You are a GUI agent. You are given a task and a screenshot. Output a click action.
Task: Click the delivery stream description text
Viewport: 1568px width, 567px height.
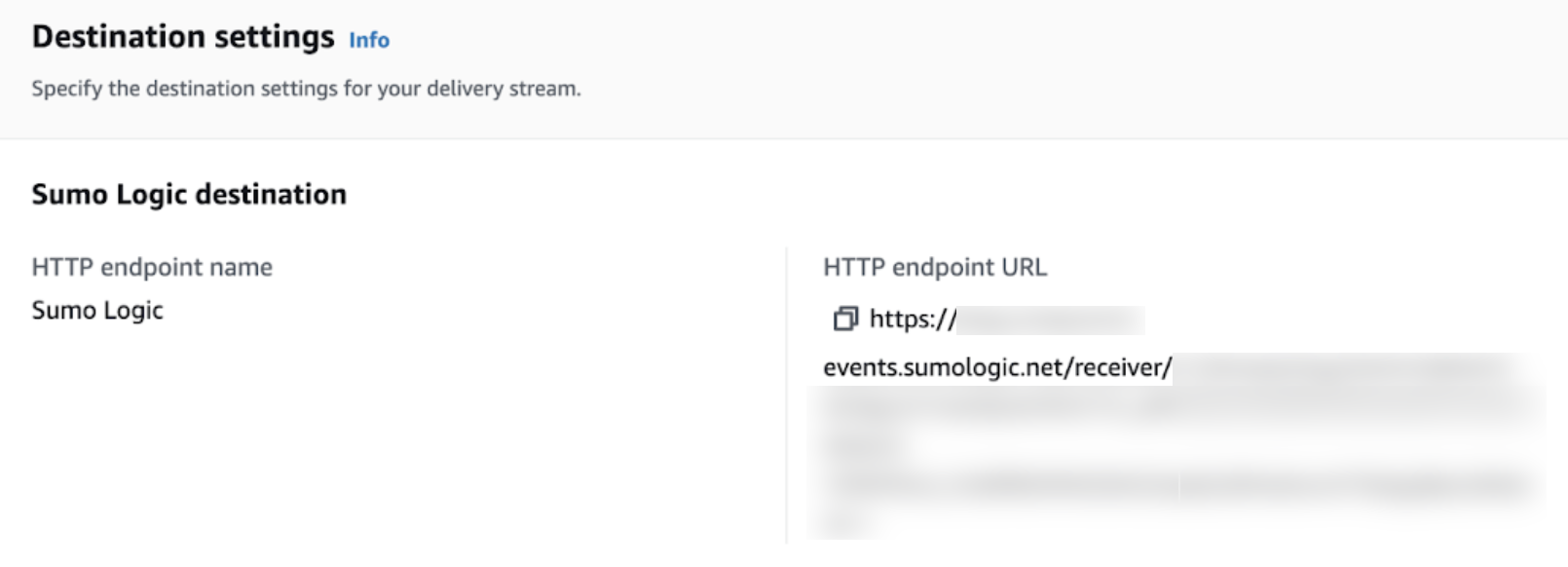point(306,90)
